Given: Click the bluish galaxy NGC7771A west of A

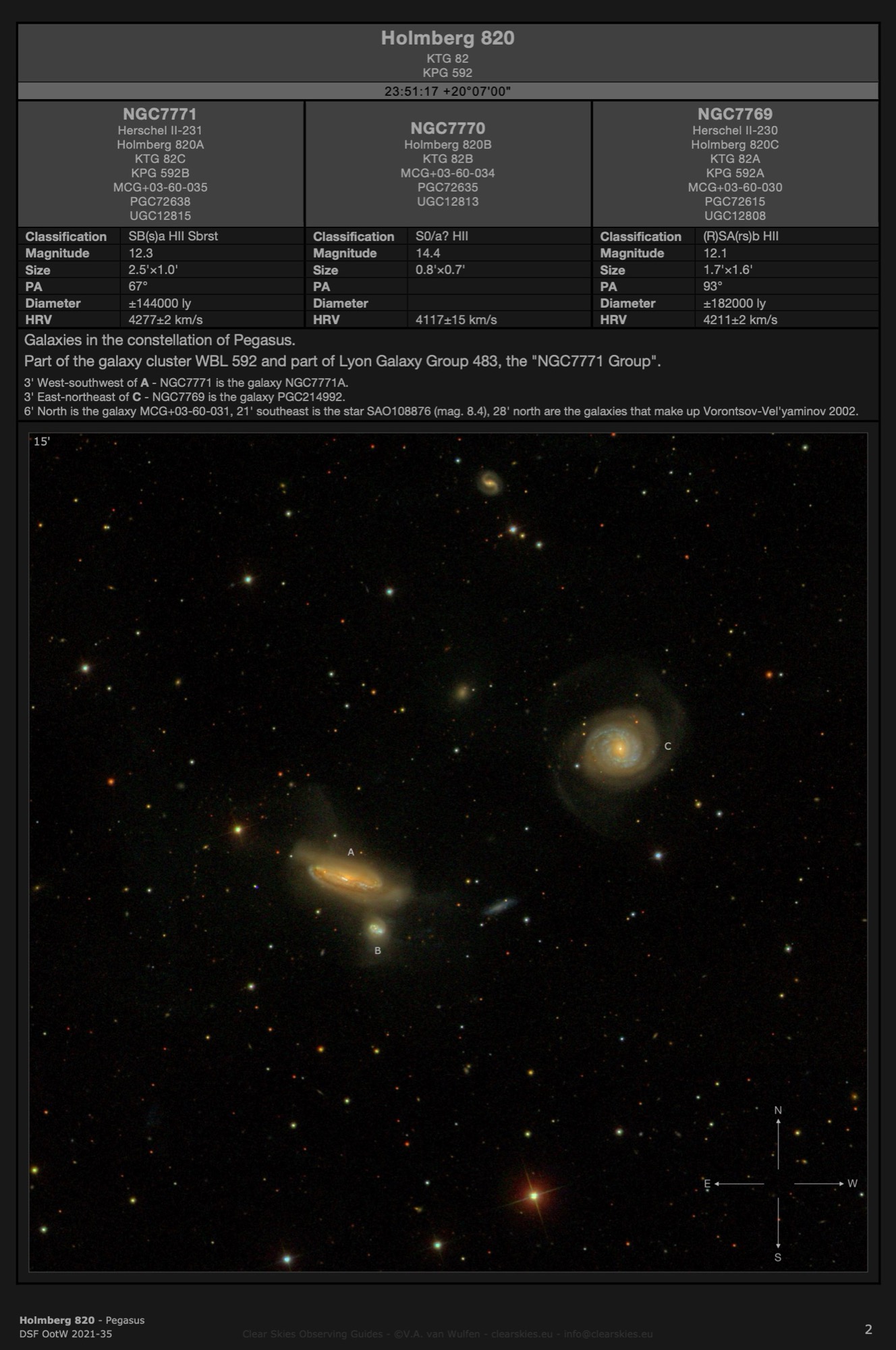Looking at the screenshot, I should [500, 906].
